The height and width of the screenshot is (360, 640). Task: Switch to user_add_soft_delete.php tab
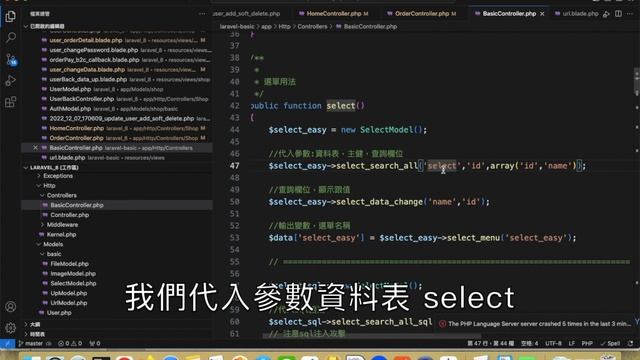246,13
